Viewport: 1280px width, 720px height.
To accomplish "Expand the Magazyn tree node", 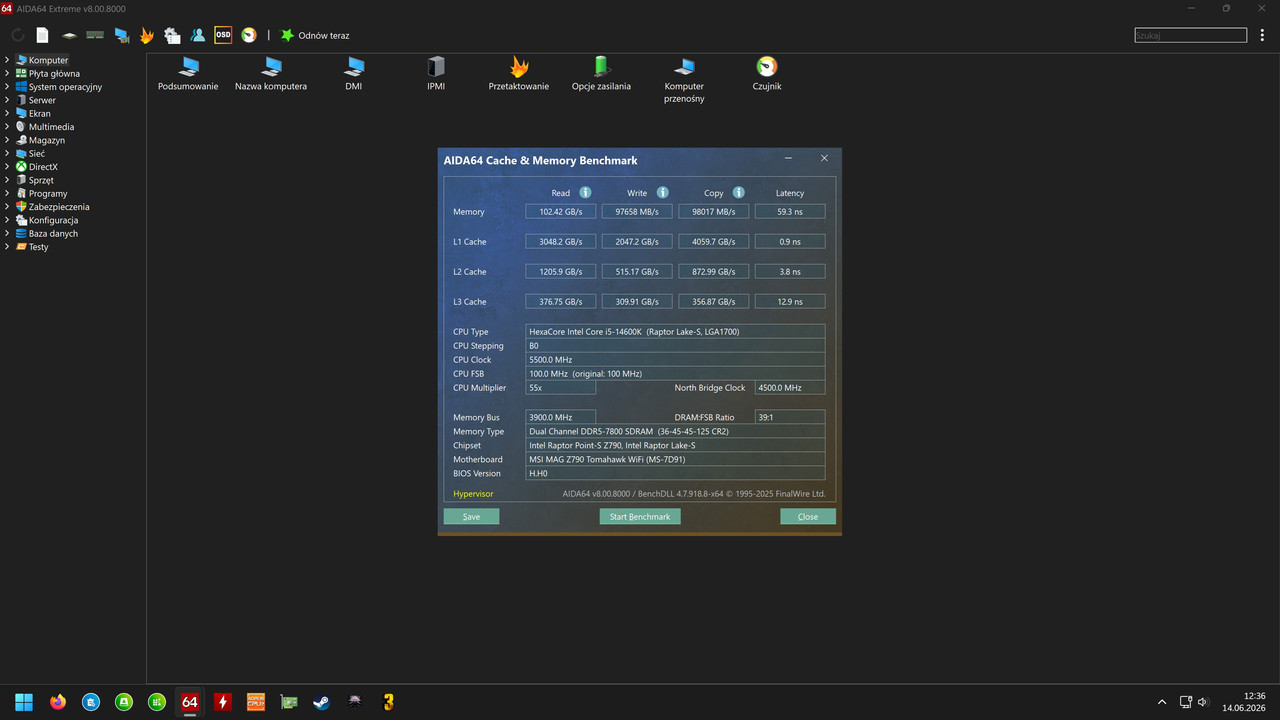I will (7, 140).
